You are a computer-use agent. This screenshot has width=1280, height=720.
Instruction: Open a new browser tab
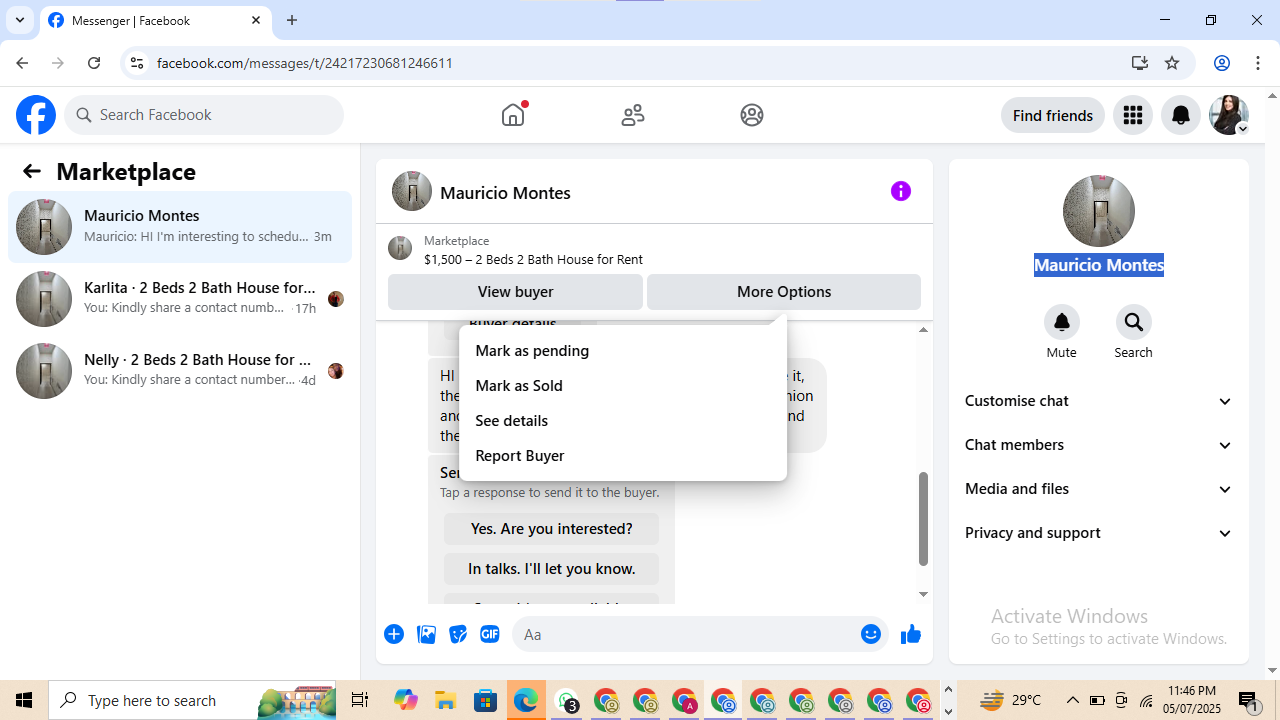click(x=292, y=20)
